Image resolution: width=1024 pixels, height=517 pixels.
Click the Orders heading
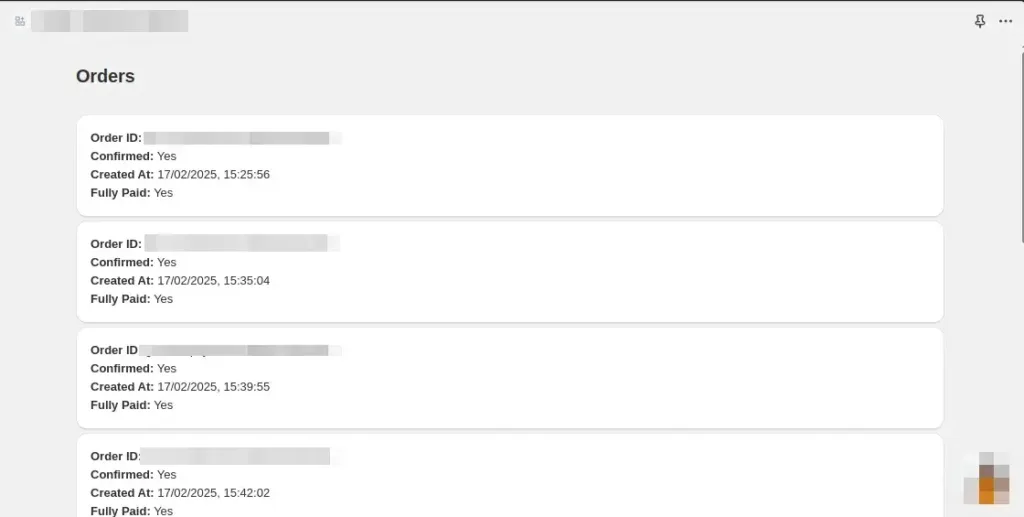[x=105, y=76]
